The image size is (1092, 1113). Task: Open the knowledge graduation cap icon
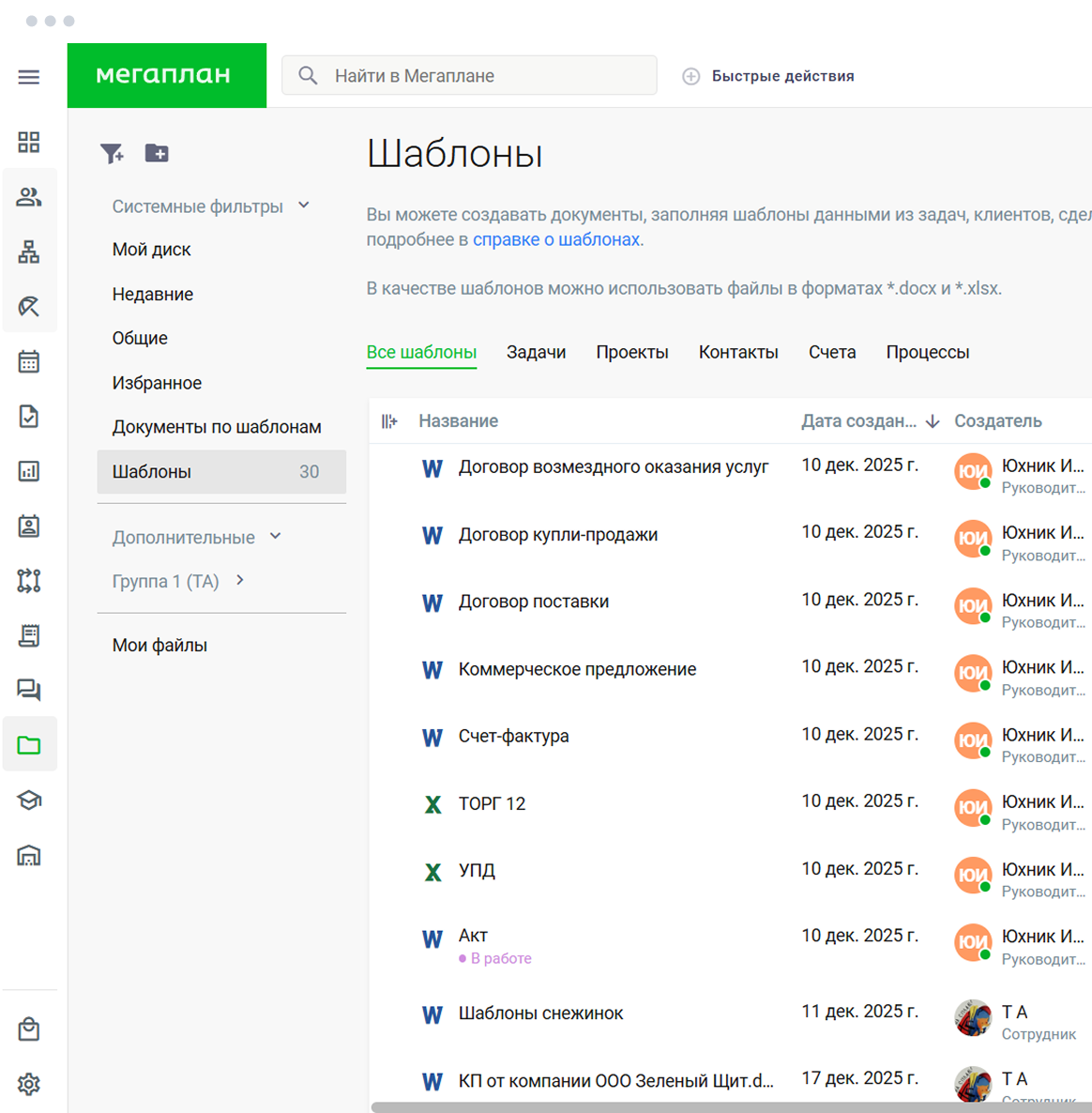[x=28, y=800]
